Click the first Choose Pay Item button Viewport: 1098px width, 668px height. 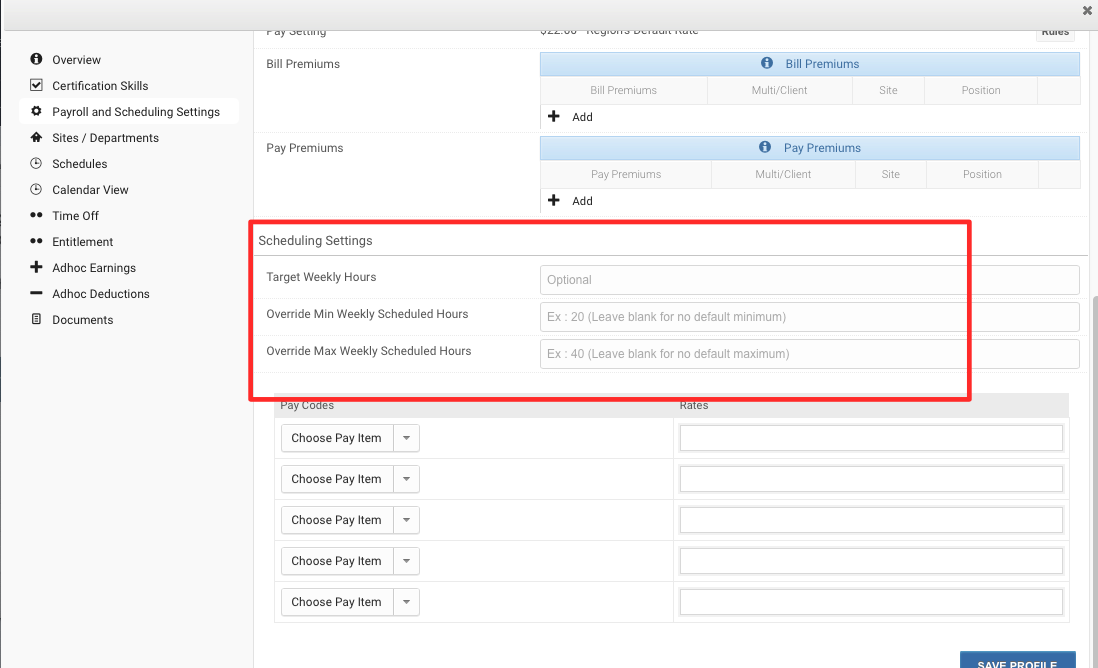click(x=337, y=438)
